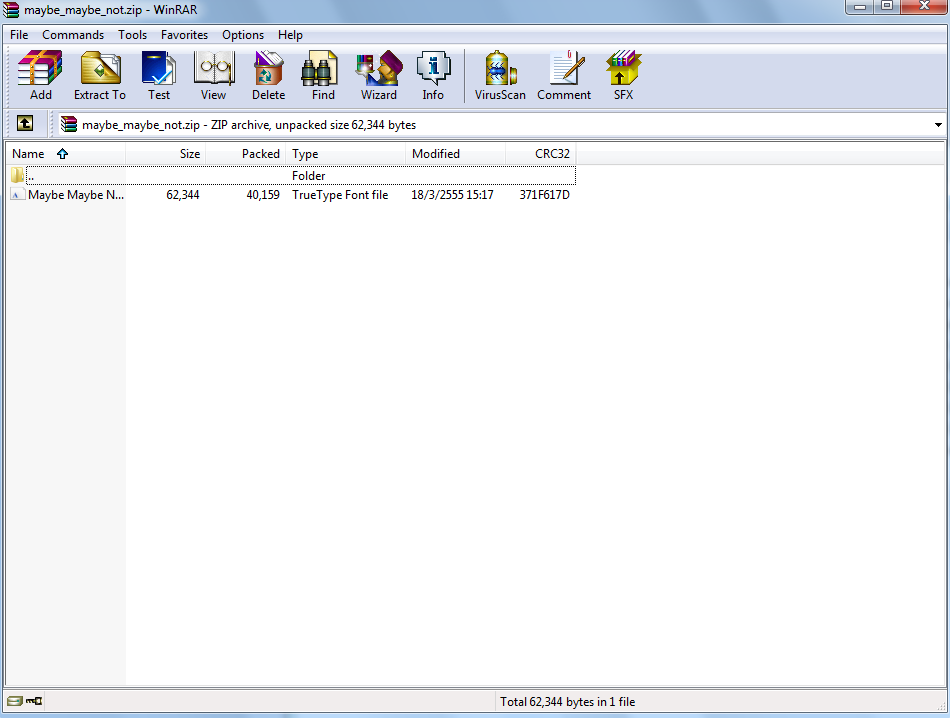This screenshot has height=718, width=950.
Task: Minimize the WinRAR window
Action: point(859,7)
